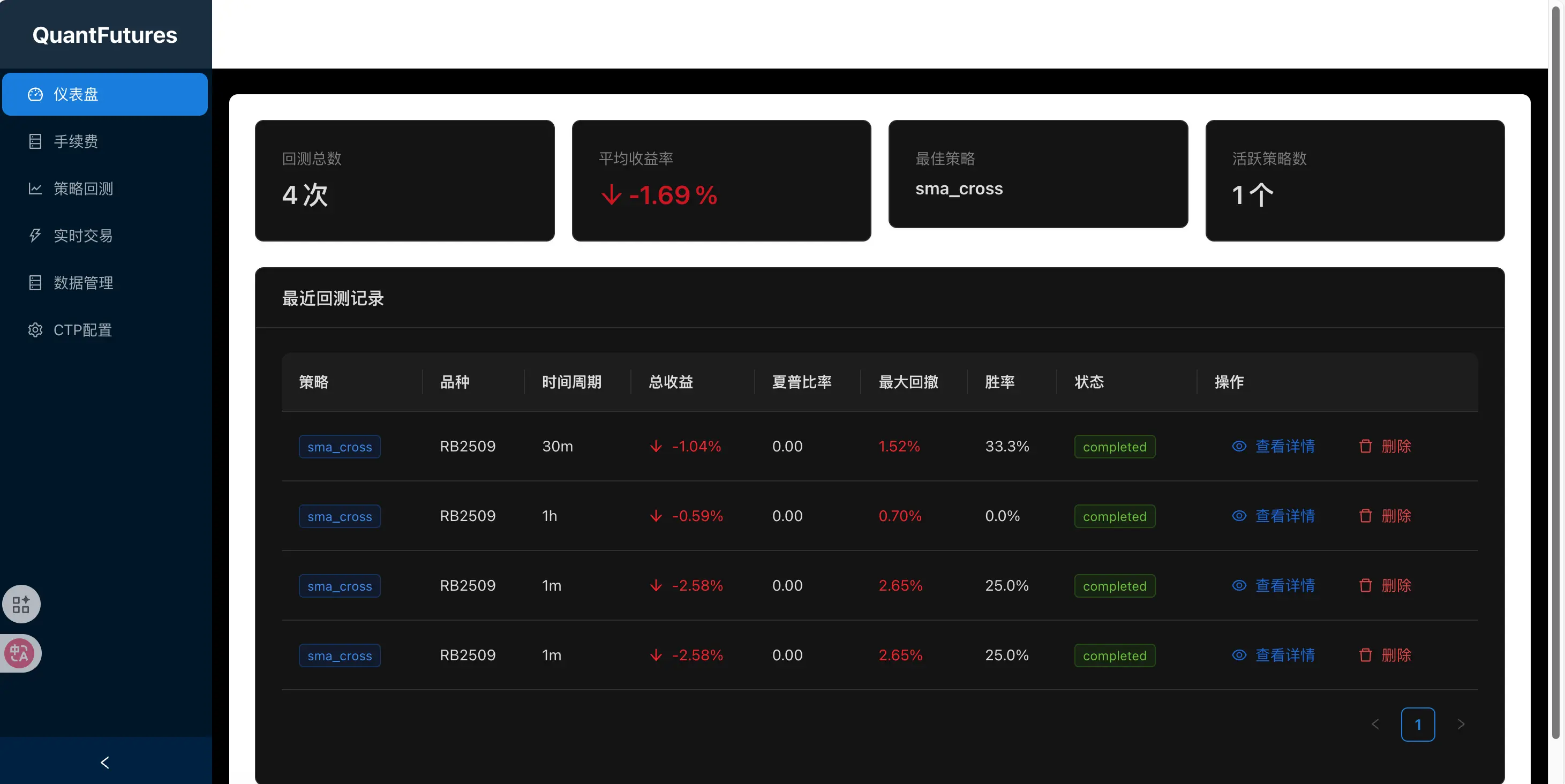Click 删除 for the -0.59% backtest
Image resolution: width=1565 pixels, height=784 pixels.
point(1396,516)
